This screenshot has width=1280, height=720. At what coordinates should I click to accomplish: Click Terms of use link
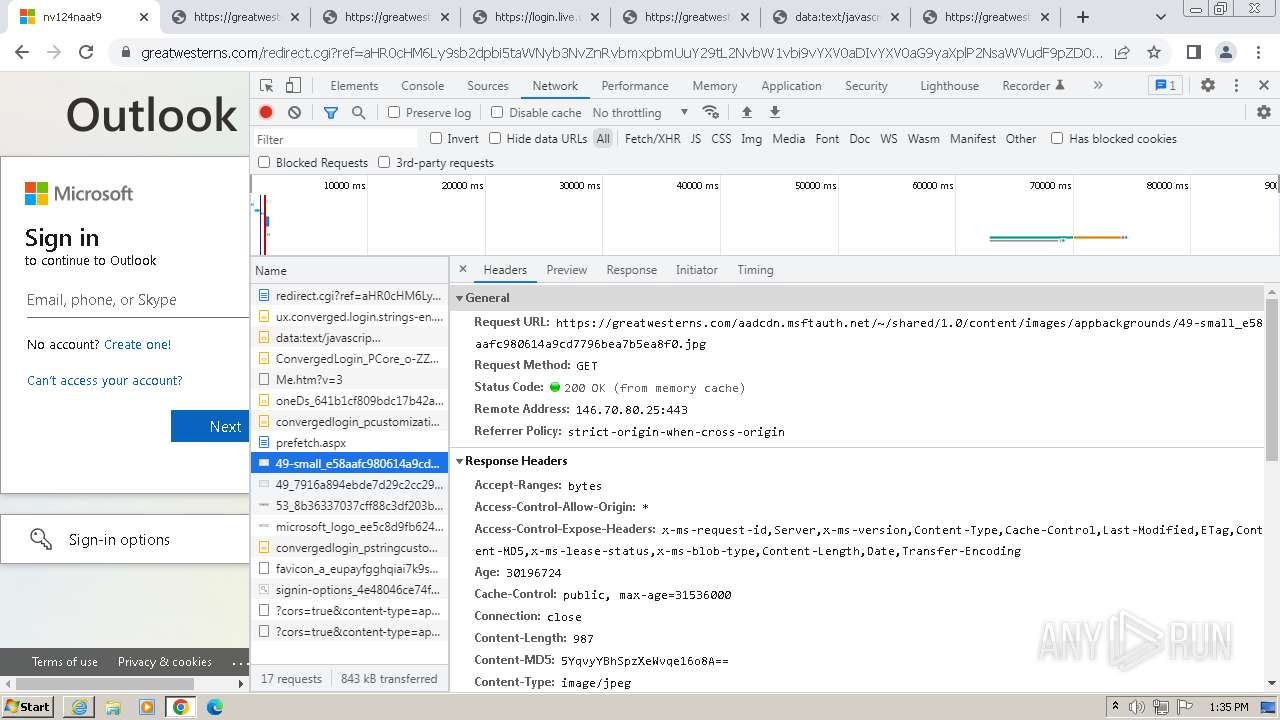65,662
